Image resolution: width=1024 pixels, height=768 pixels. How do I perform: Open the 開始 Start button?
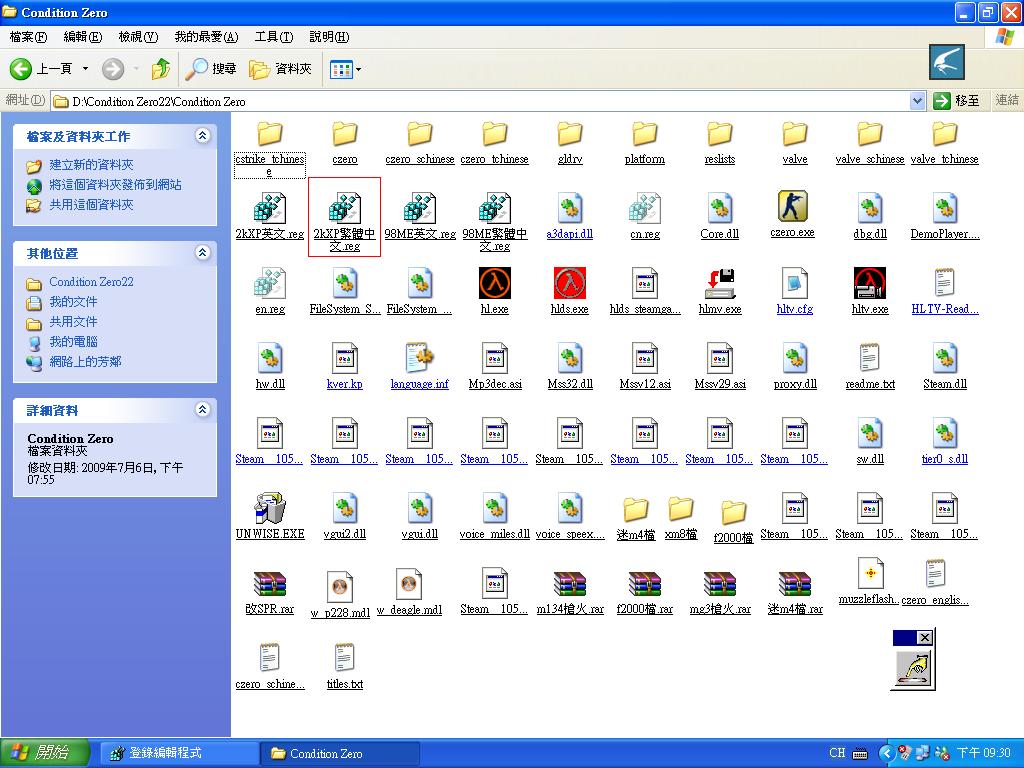(x=43, y=753)
